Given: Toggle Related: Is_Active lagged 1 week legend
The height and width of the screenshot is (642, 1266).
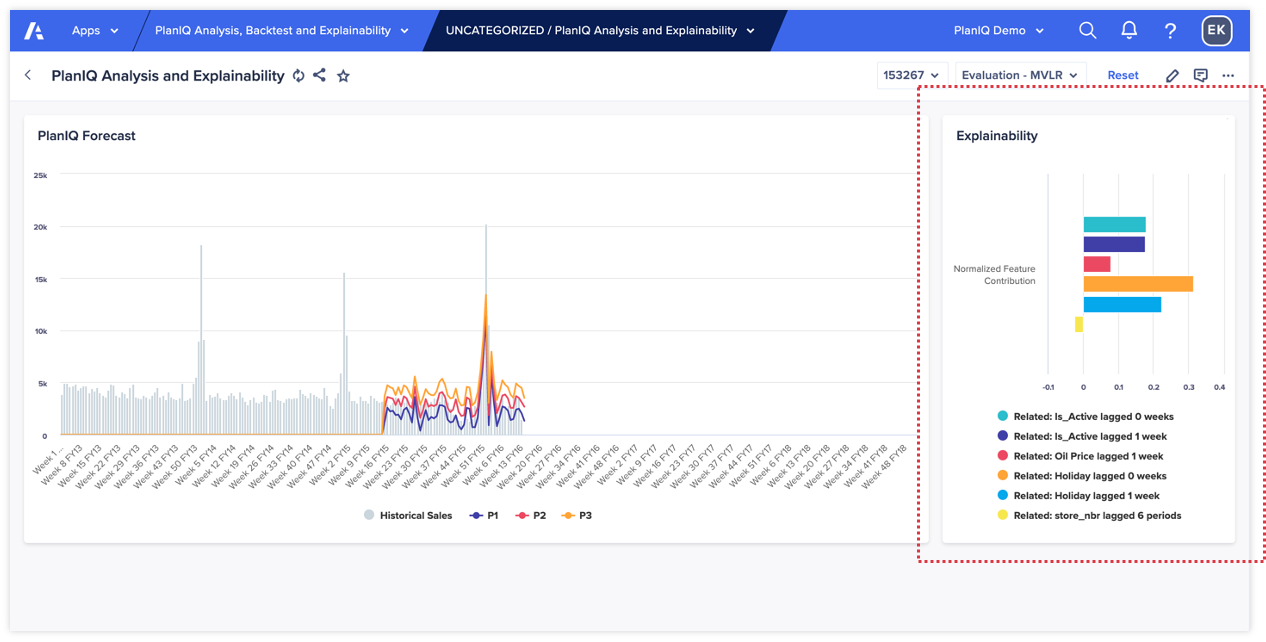Looking at the screenshot, I should (1082, 436).
